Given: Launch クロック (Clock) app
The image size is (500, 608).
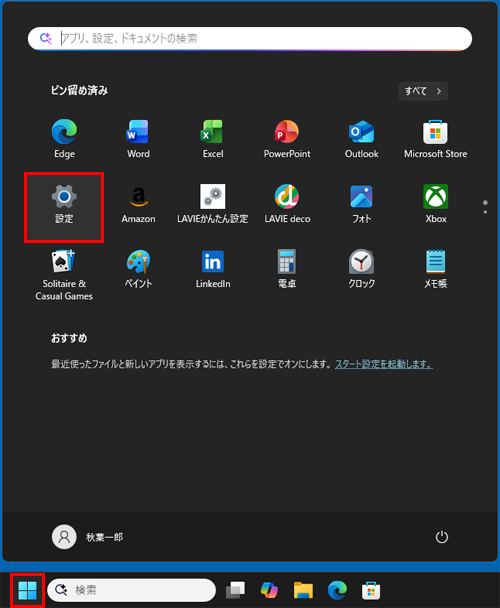Looking at the screenshot, I should tap(362, 269).
